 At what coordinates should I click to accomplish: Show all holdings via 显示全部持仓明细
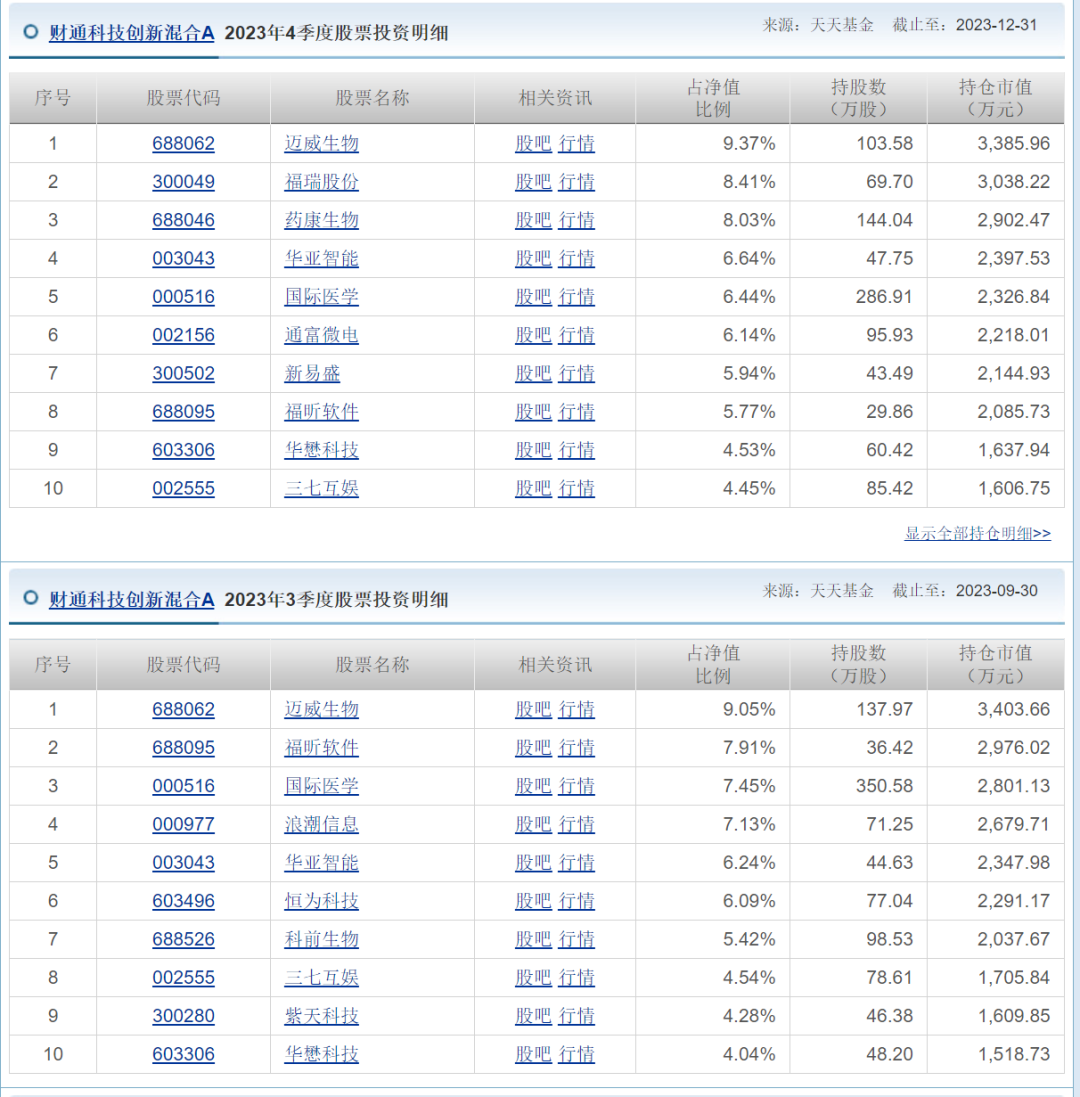click(x=977, y=533)
